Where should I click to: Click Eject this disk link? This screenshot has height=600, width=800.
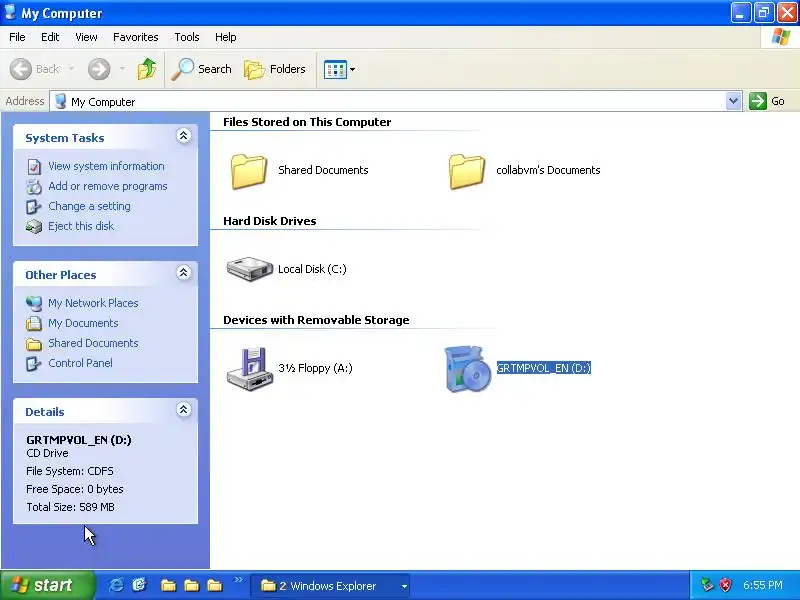(81, 226)
